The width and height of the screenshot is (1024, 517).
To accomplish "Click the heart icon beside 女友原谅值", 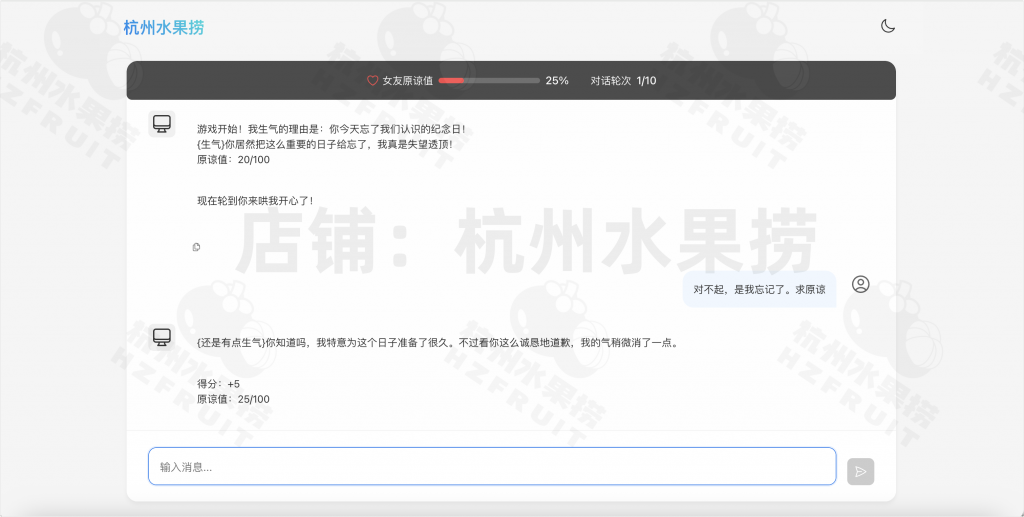I will (373, 81).
